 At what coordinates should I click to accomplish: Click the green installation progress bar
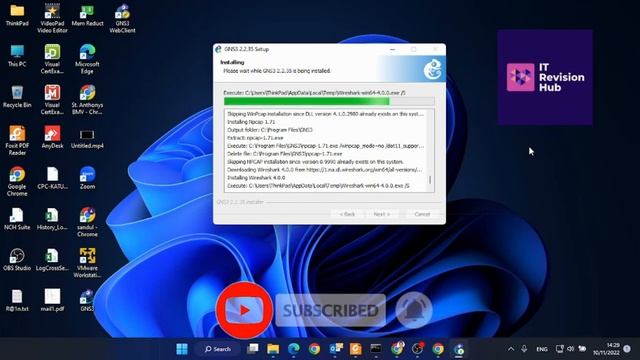click(x=329, y=101)
